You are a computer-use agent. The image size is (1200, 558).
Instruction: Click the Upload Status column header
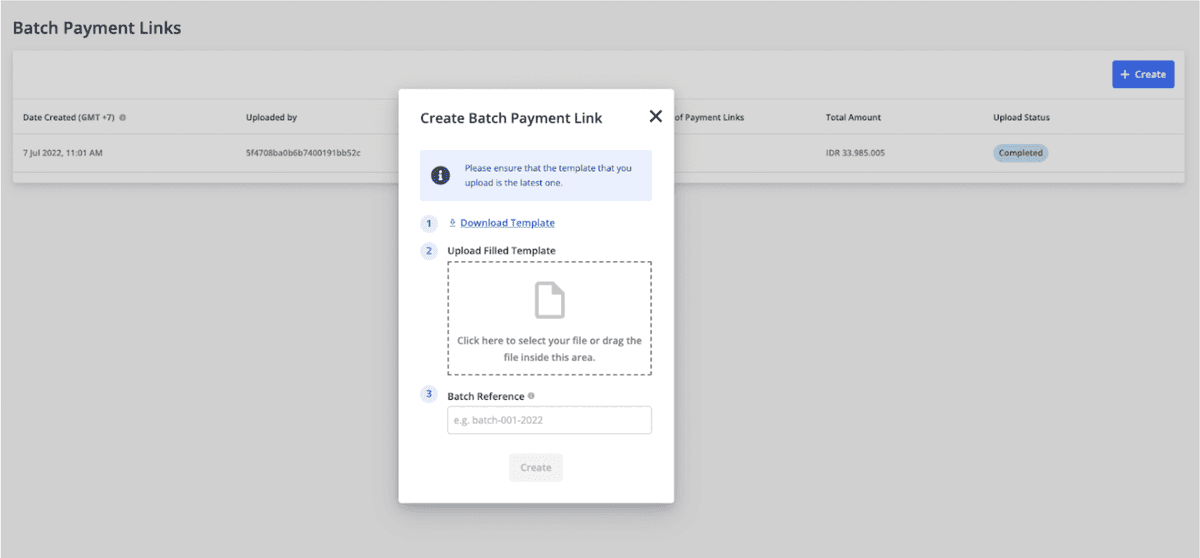(1021, 118)
